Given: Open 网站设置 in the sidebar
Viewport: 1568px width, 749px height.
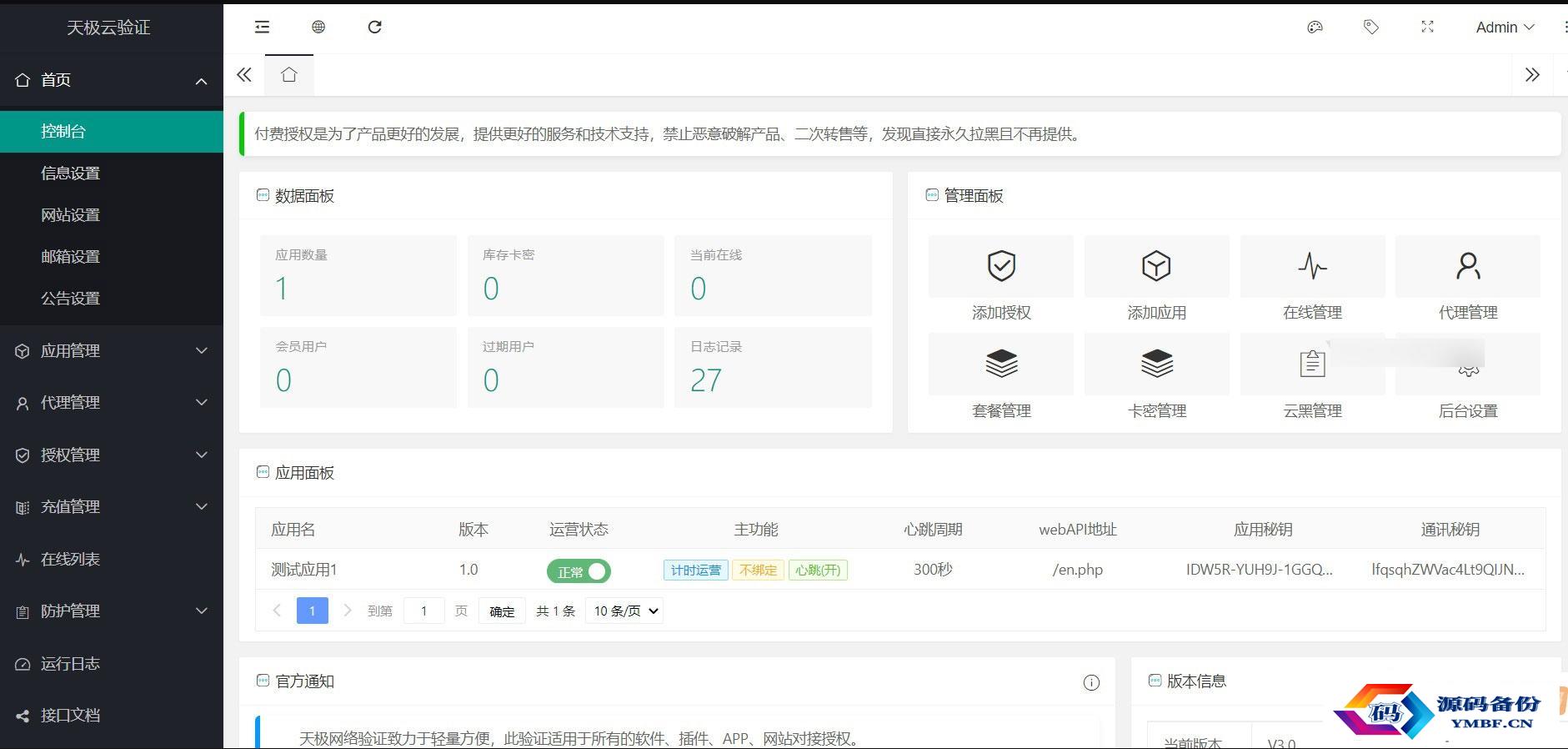Looking at the screenshot, I should click(x=112, y=214).
